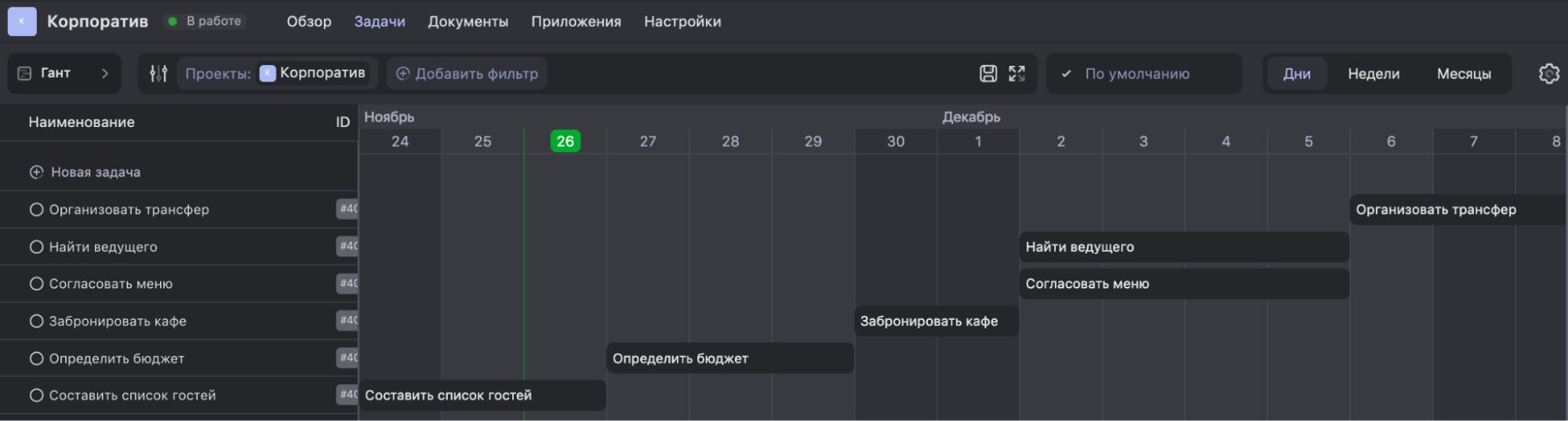
Task: Click the Определить бюджет Gantt bar
Action: point(729,358)
